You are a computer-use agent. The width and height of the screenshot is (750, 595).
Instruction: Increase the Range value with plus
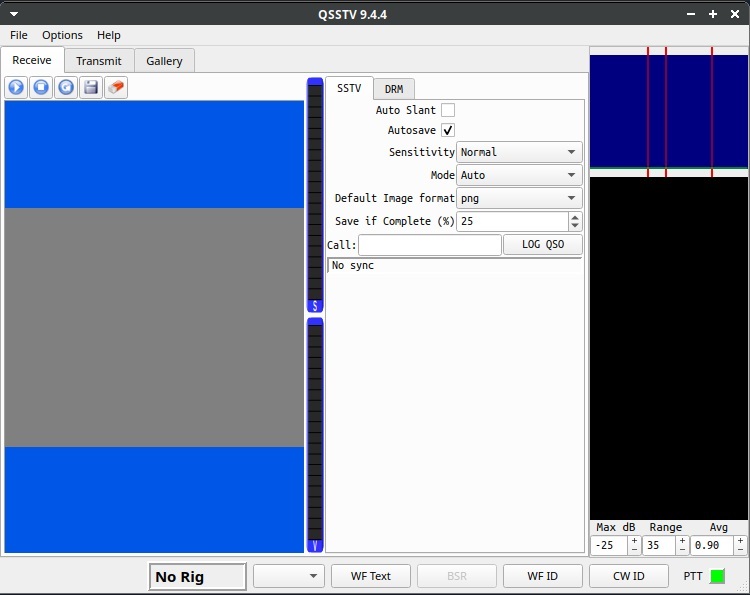pyautogui.click(x=683, y=540)
